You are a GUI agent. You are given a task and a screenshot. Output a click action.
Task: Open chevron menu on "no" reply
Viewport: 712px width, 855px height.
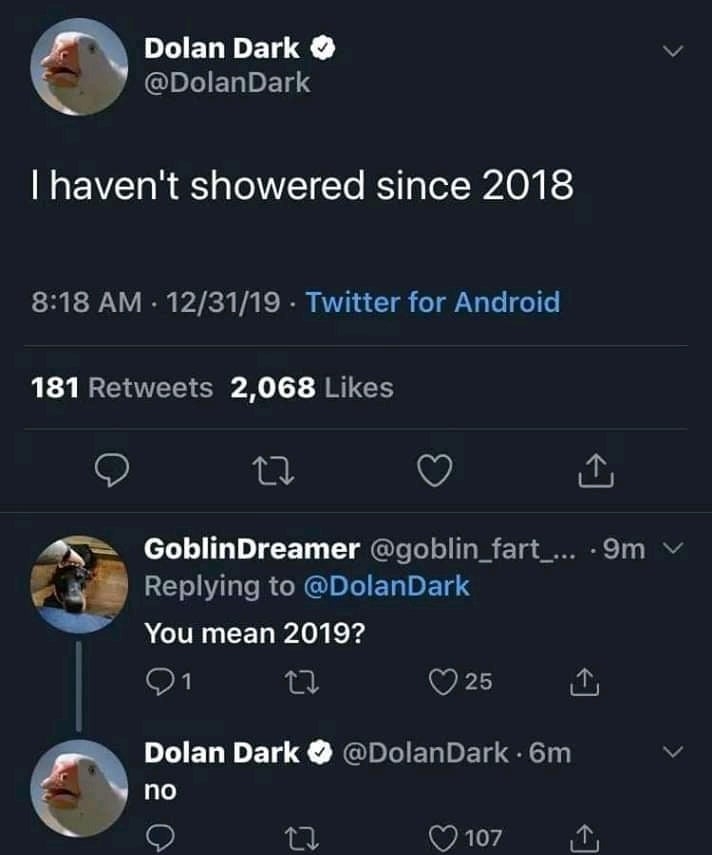(673, 752)
